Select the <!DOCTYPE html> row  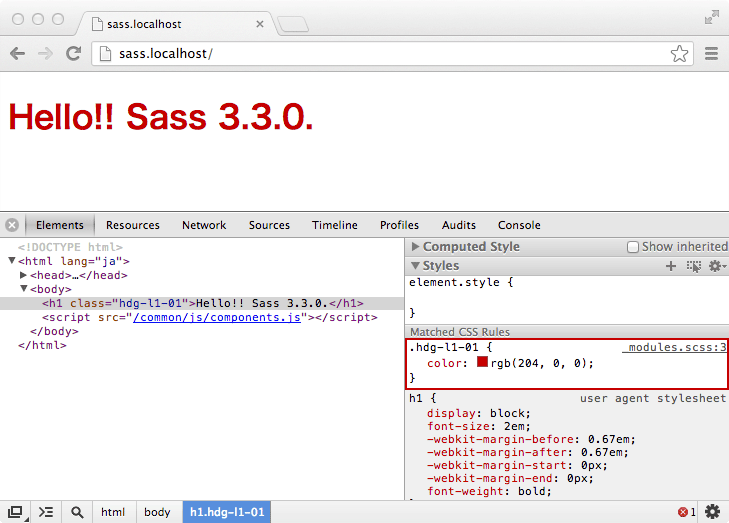click(x=70, y=247)
